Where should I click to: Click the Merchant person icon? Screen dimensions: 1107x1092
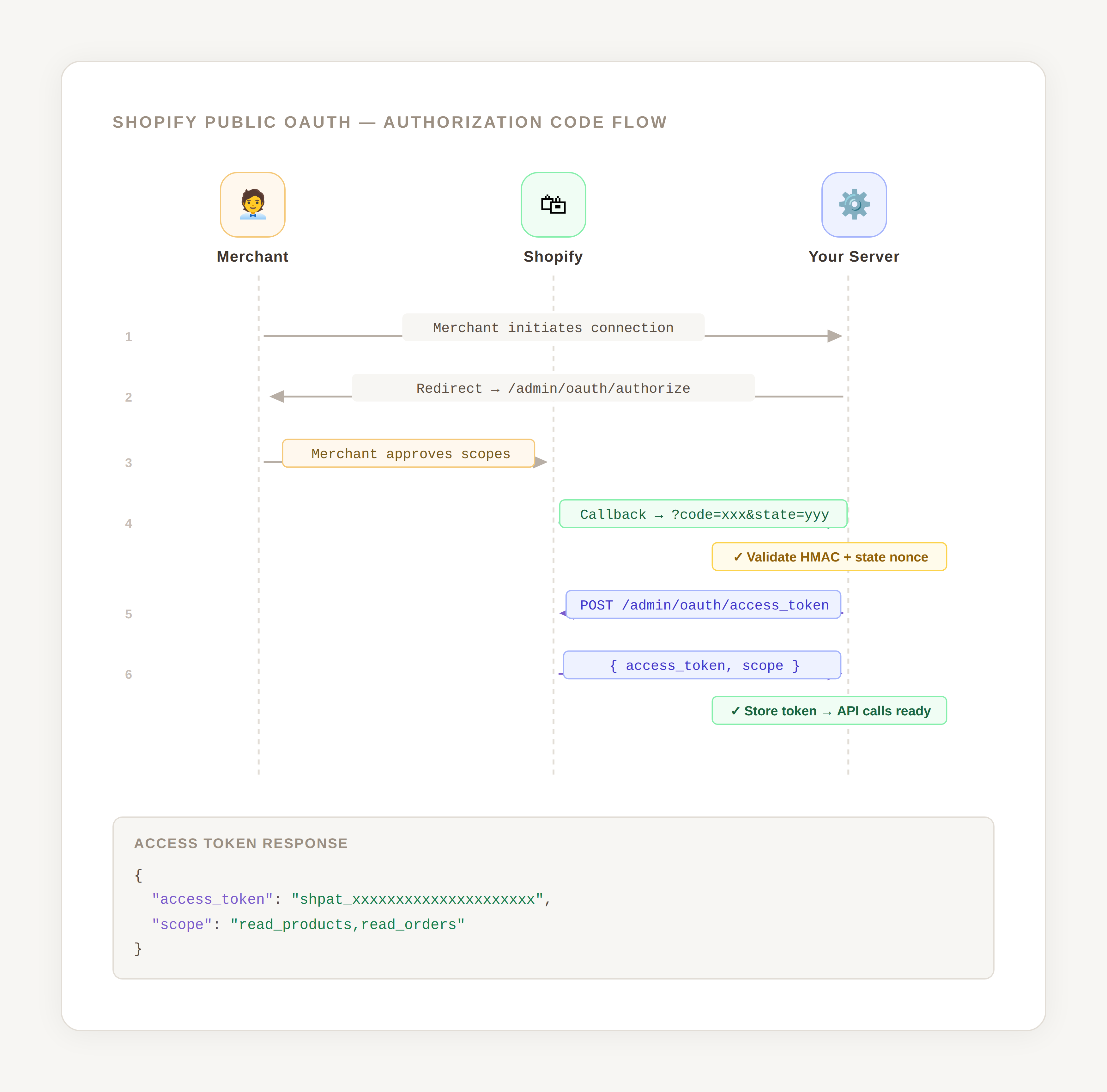click(253, 204)
